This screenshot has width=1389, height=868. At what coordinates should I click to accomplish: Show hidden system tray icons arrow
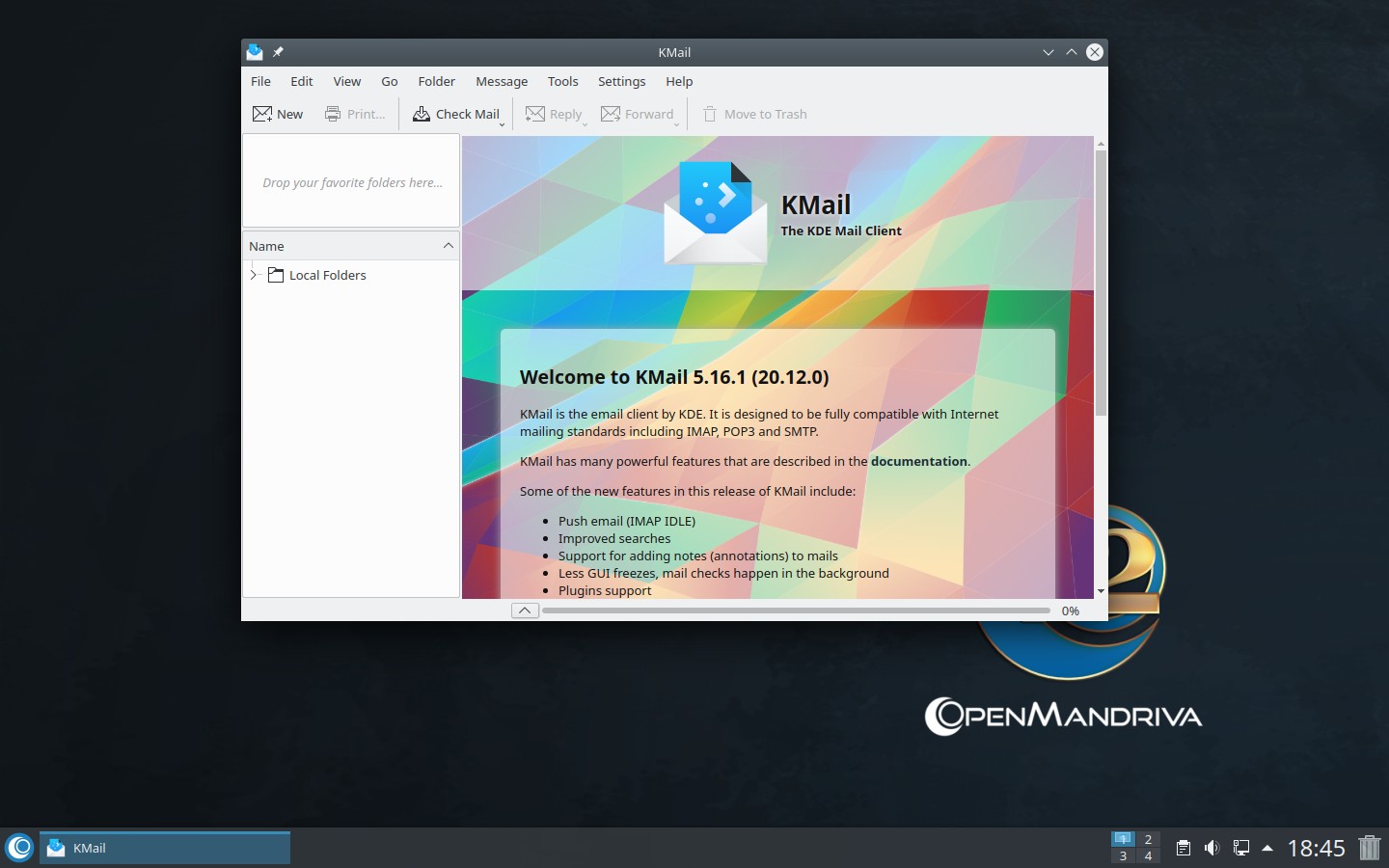pyautogui.click(x=1267, y=848)
